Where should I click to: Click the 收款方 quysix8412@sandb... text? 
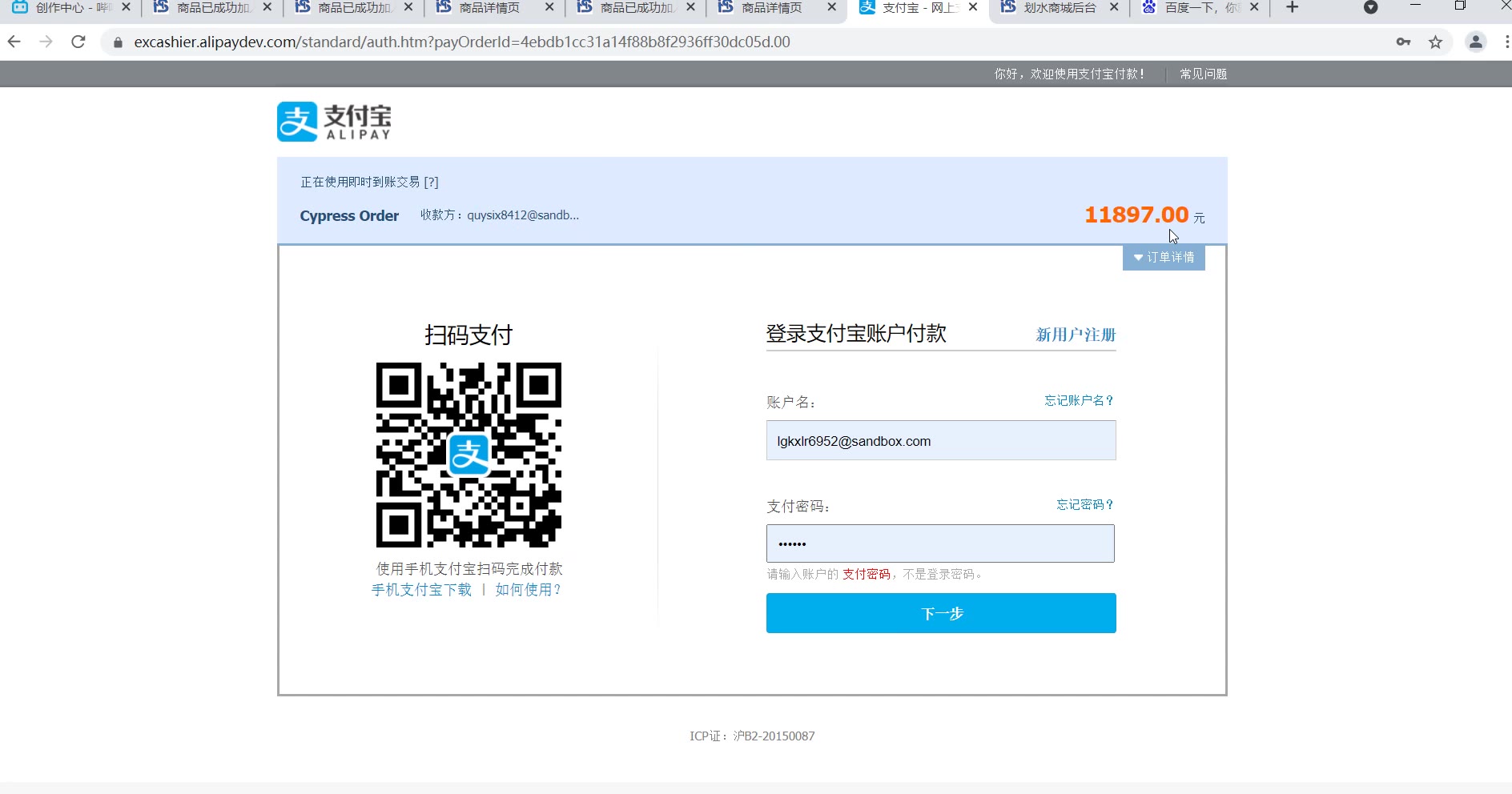(500, 215)
